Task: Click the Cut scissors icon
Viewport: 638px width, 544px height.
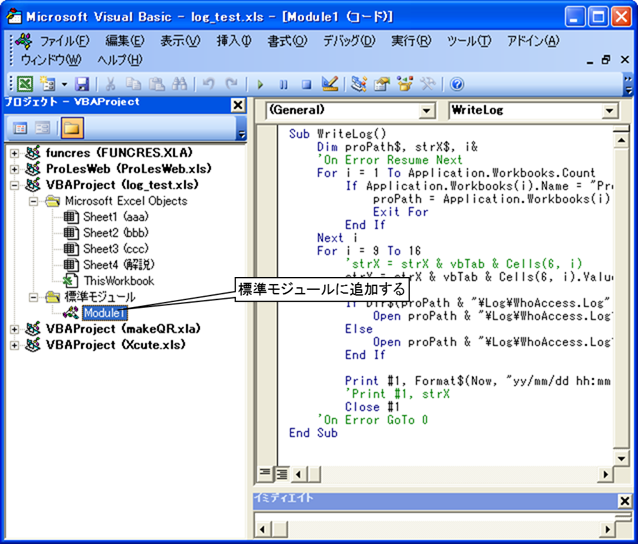Action: [110, 84]
